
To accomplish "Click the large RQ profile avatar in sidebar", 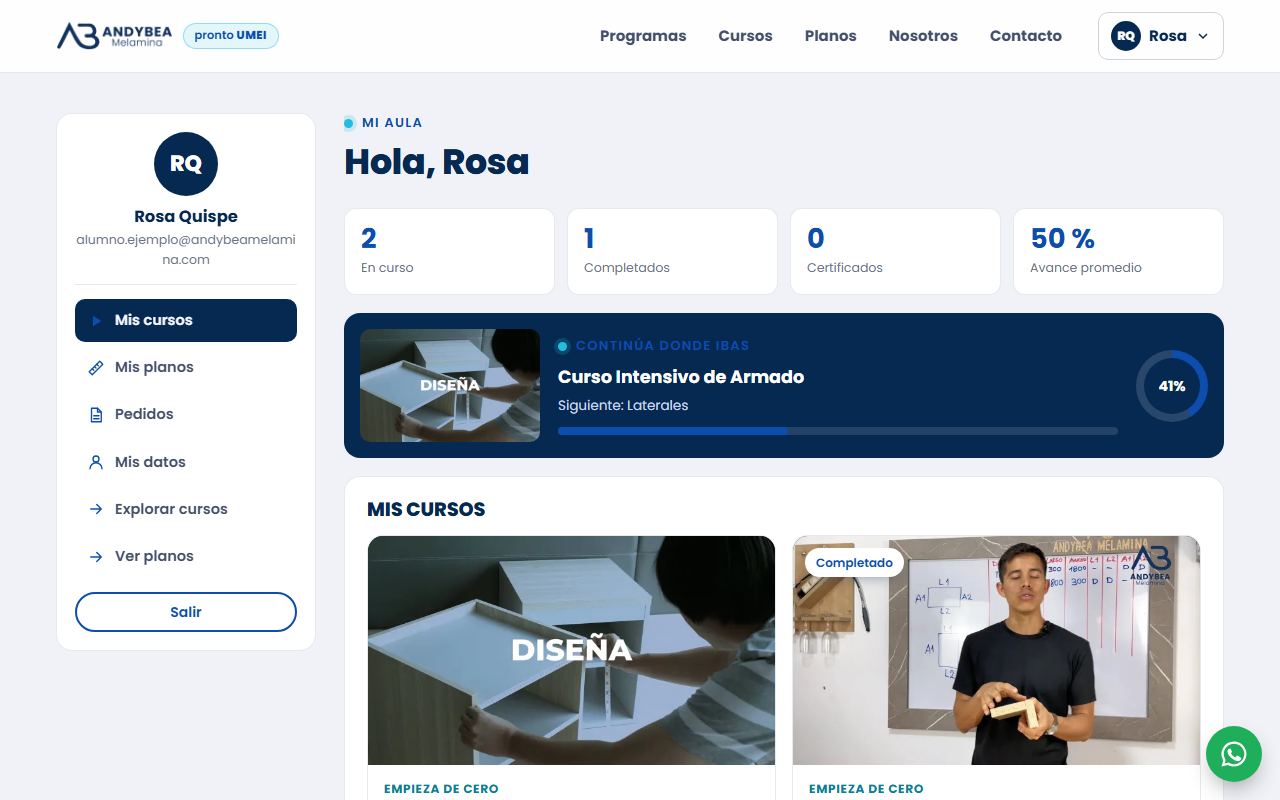I will coord(186,164).
